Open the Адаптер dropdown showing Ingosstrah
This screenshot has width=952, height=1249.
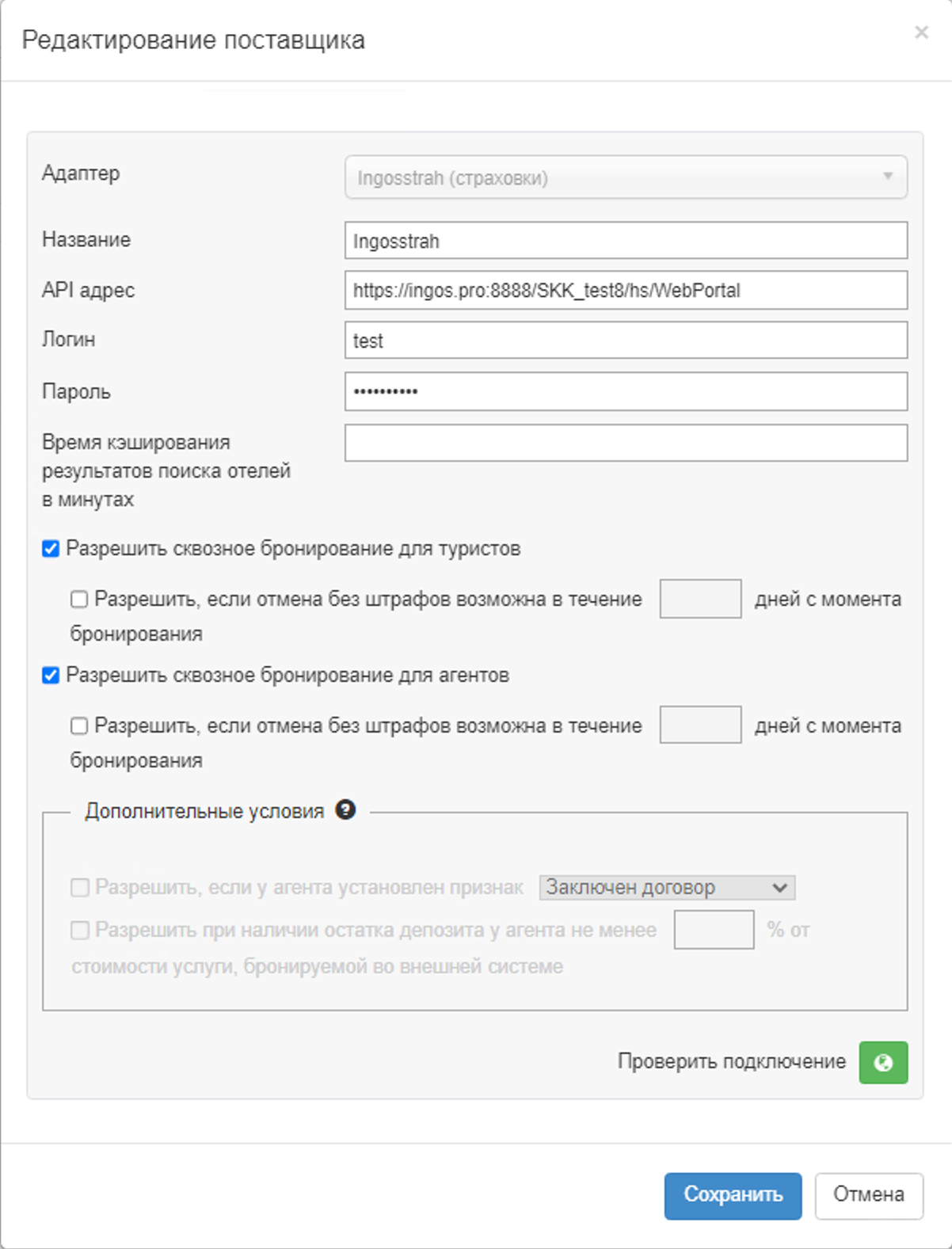coord(626,177)
